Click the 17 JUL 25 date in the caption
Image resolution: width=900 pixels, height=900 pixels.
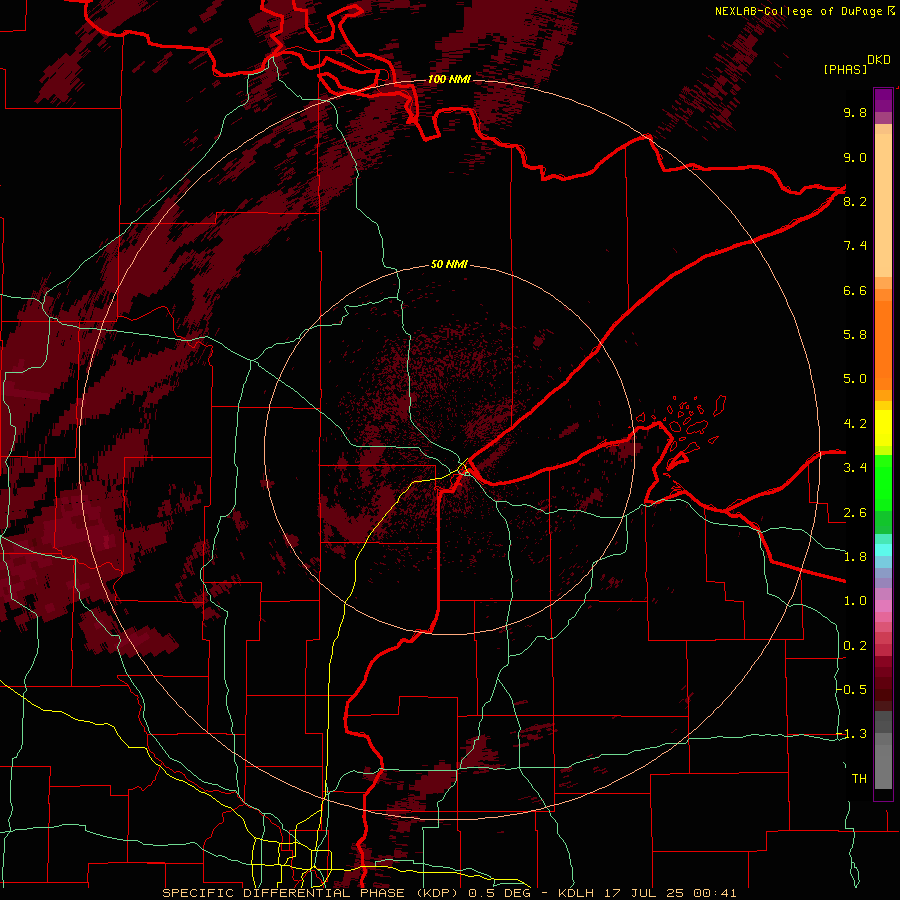point(646,893)
